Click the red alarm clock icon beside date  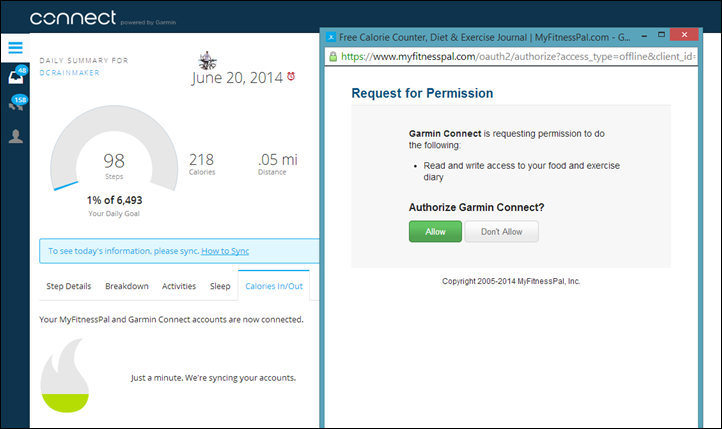tap(291, 76)
